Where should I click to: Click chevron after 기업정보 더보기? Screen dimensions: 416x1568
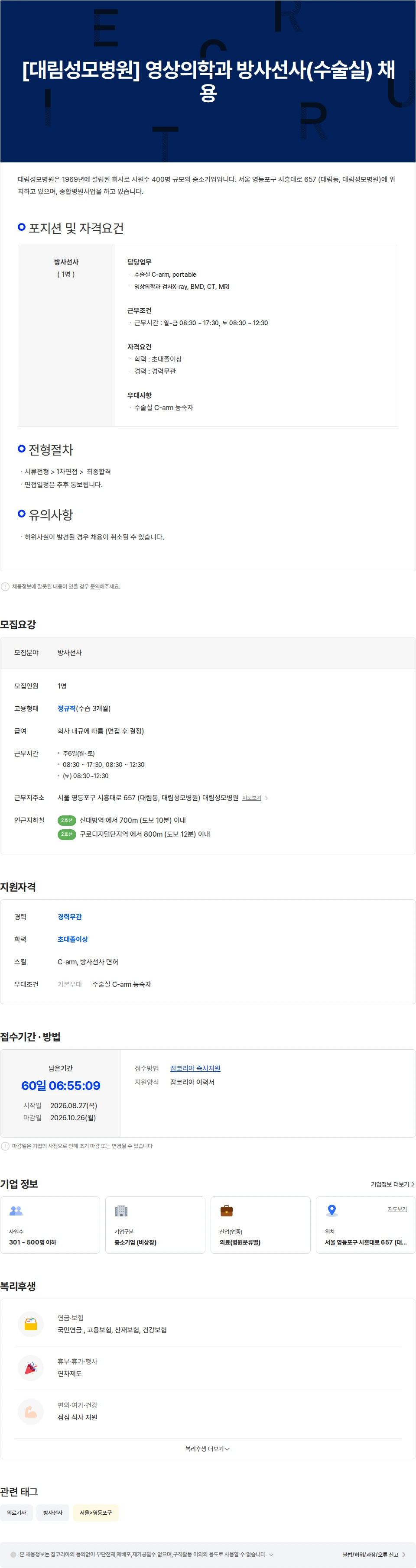click(x=413, y=1184)
